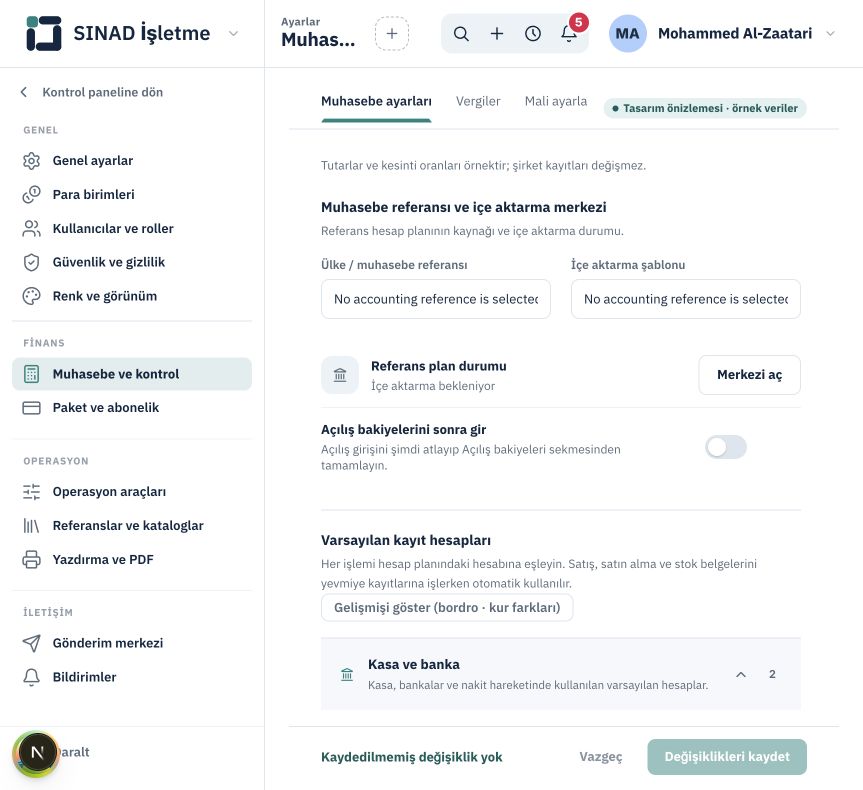Click the bank icon beside Kasa ve banka
863x790 pixels.
pyautogui.click(x=347, y=674)
